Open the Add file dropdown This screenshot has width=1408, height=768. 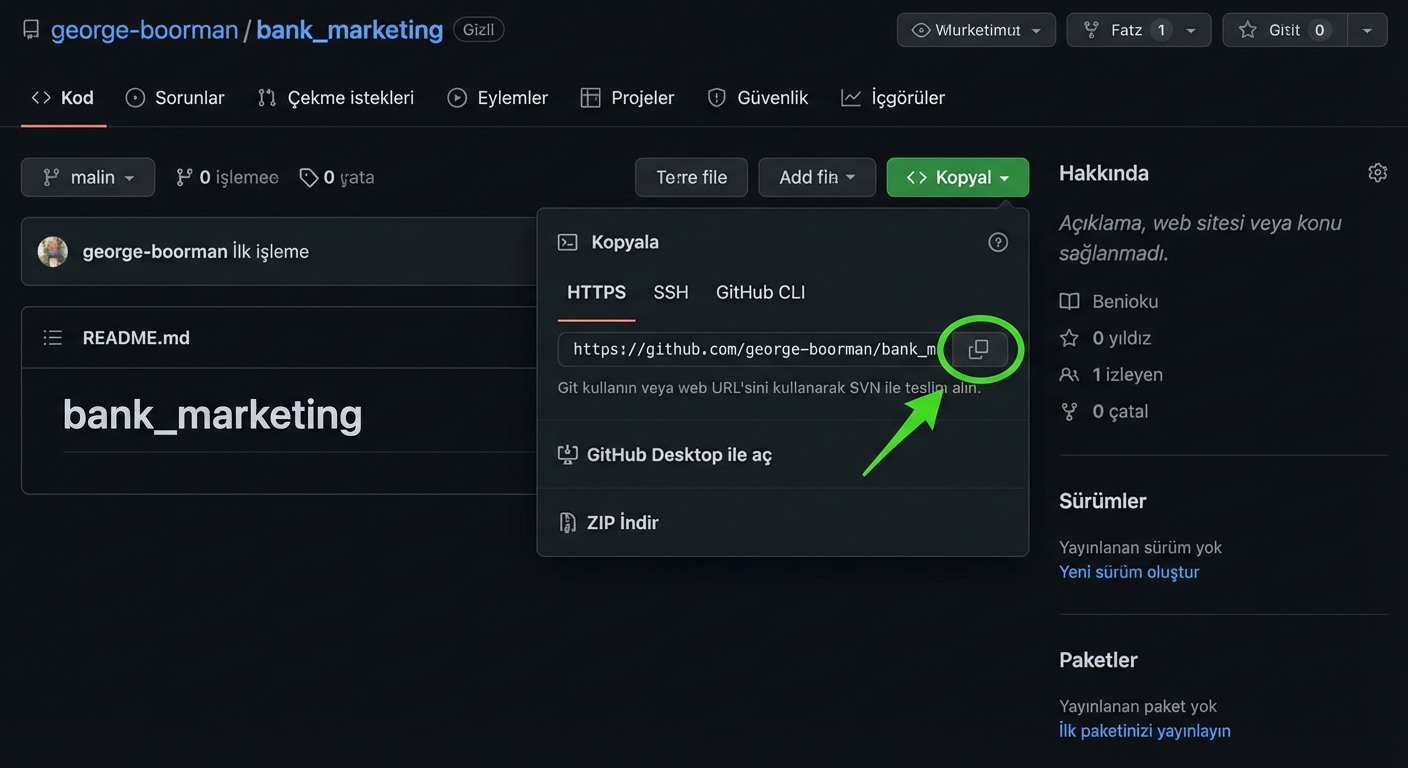tap(817, 177)
